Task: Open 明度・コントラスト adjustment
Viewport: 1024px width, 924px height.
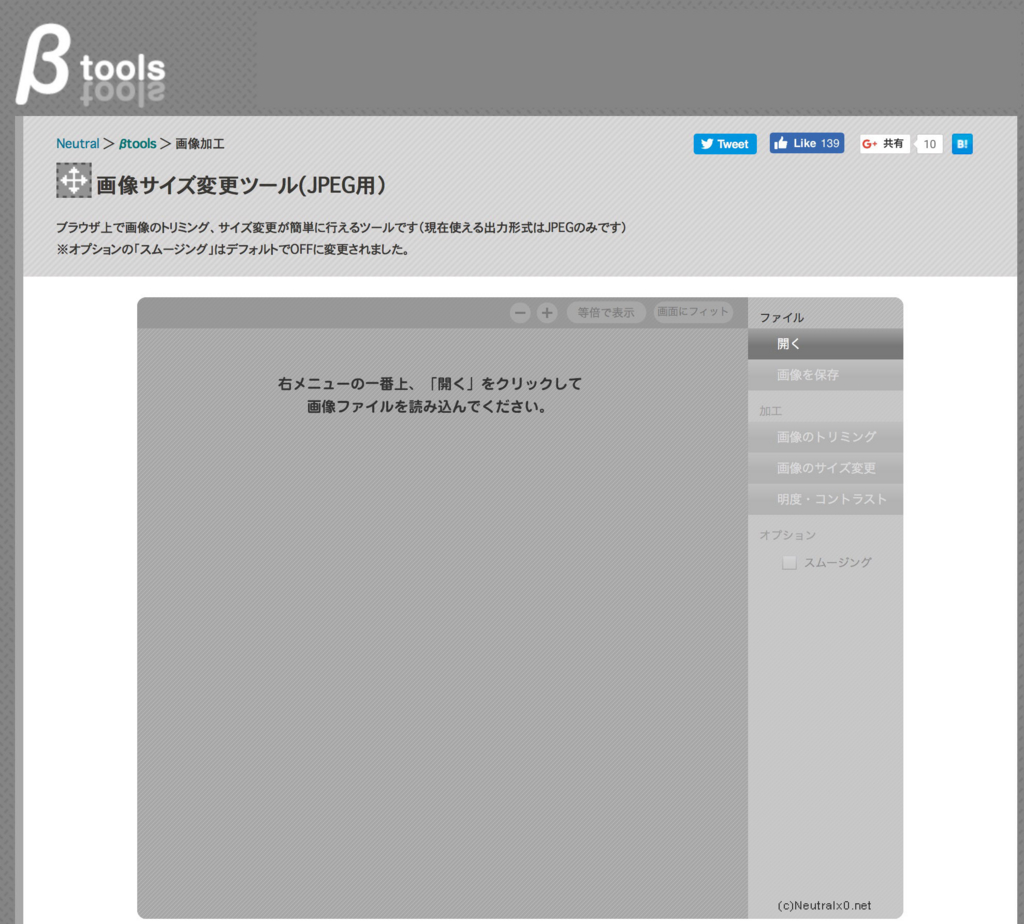Action: (825, 499)
